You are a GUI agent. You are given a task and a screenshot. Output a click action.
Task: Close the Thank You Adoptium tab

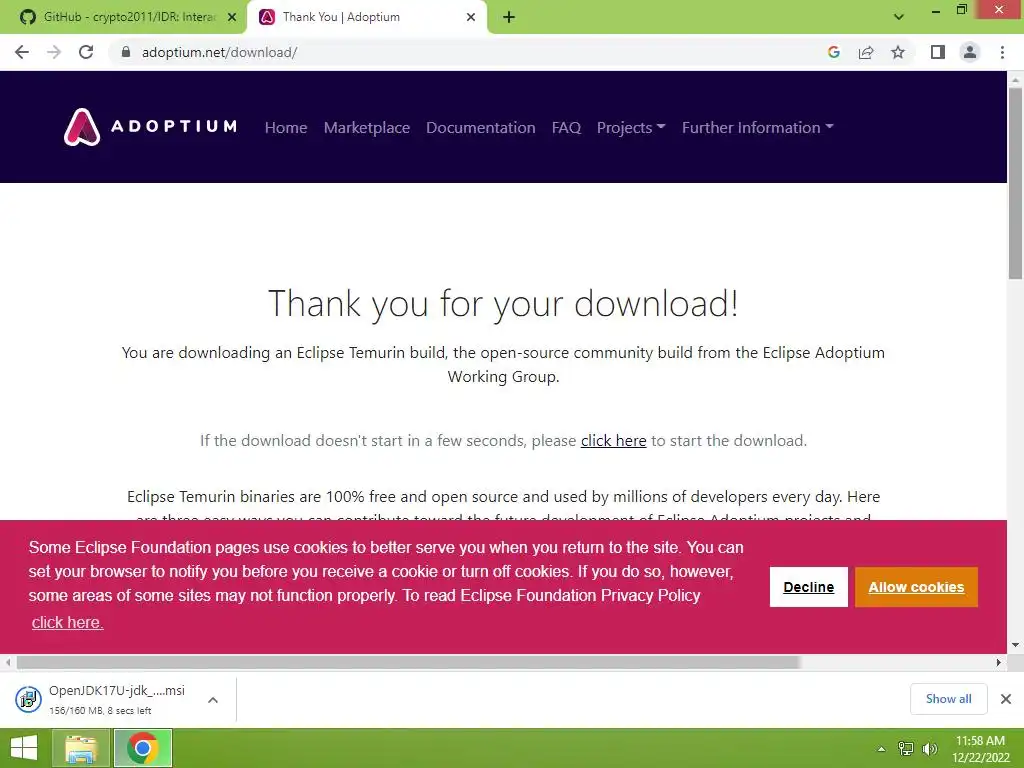471,18
